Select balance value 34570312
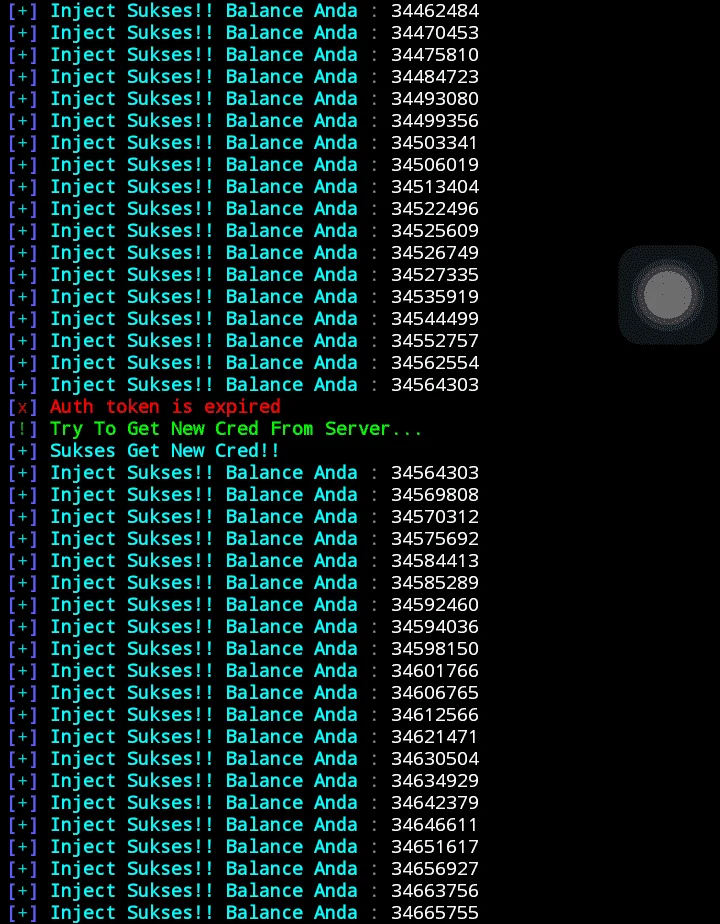 (435, 517)
